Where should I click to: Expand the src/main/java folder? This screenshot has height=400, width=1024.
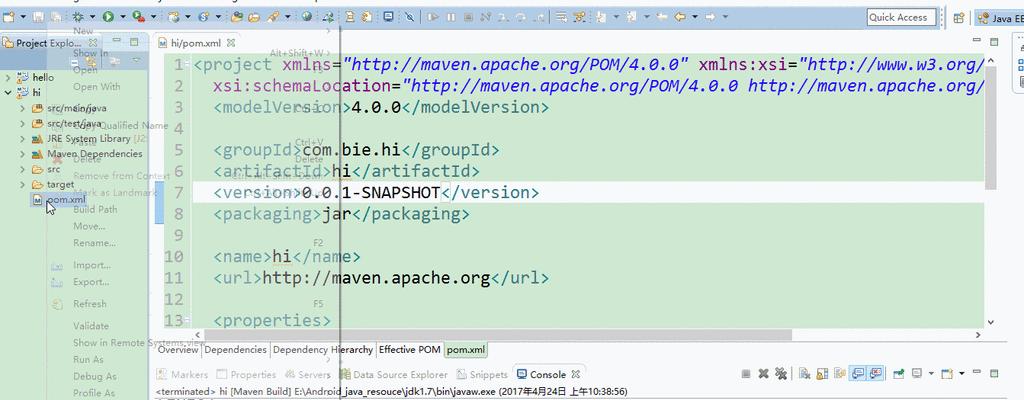coord(23,108)
